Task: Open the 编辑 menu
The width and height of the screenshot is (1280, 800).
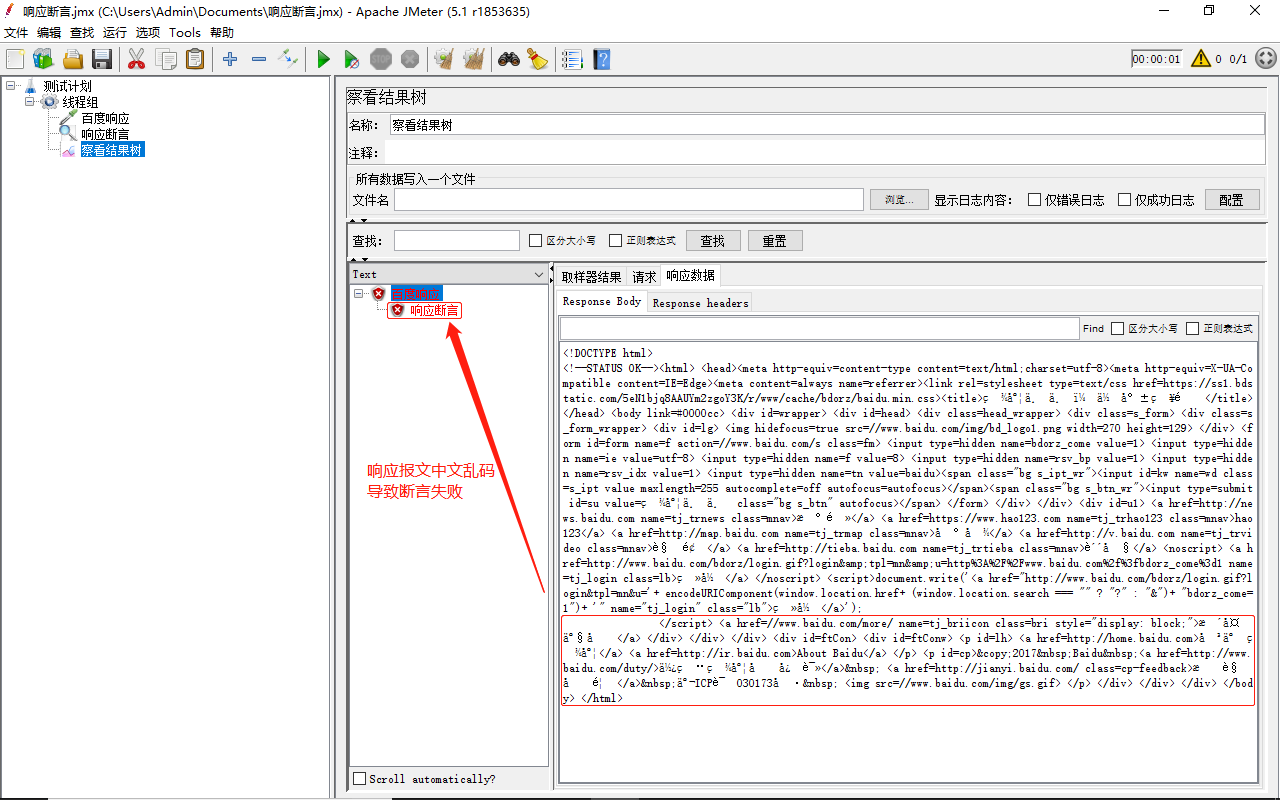Action: pos(49,33)
